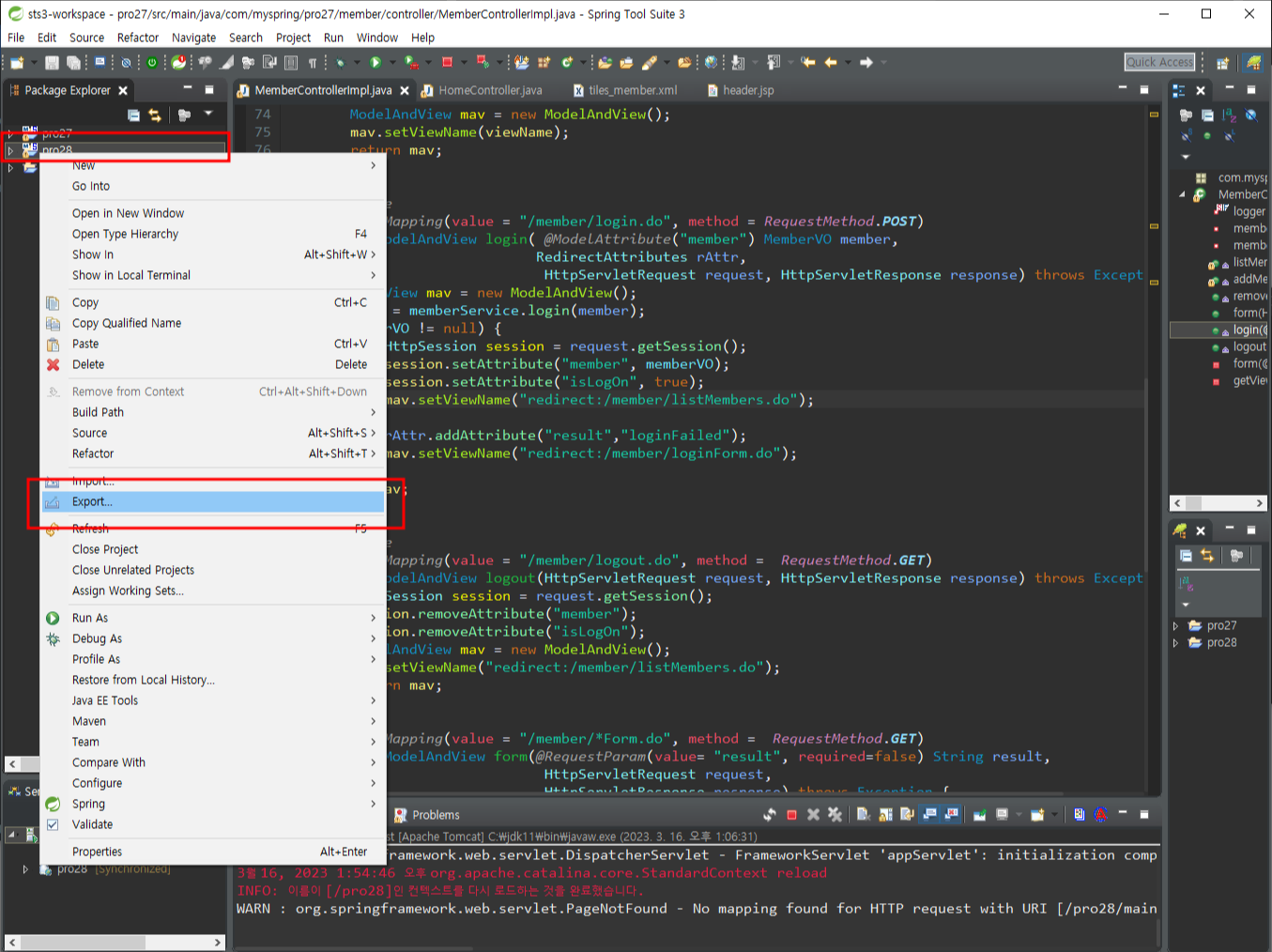Click the Forward navigation arrow icon
Image resolution: width=1272 pixels, height=952 pixels.
[x=866, y=63]
